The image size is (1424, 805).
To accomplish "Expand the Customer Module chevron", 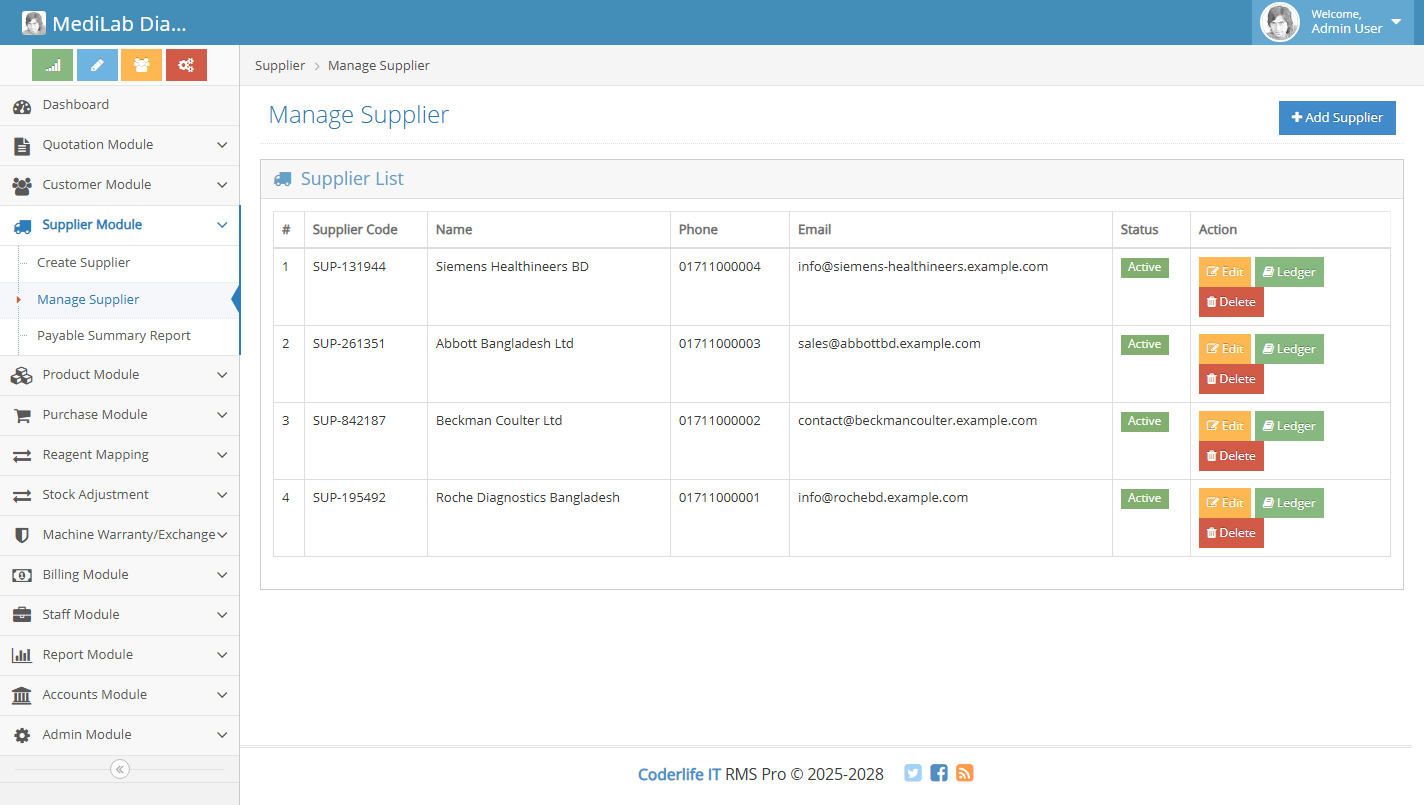I will click(222, 185).
